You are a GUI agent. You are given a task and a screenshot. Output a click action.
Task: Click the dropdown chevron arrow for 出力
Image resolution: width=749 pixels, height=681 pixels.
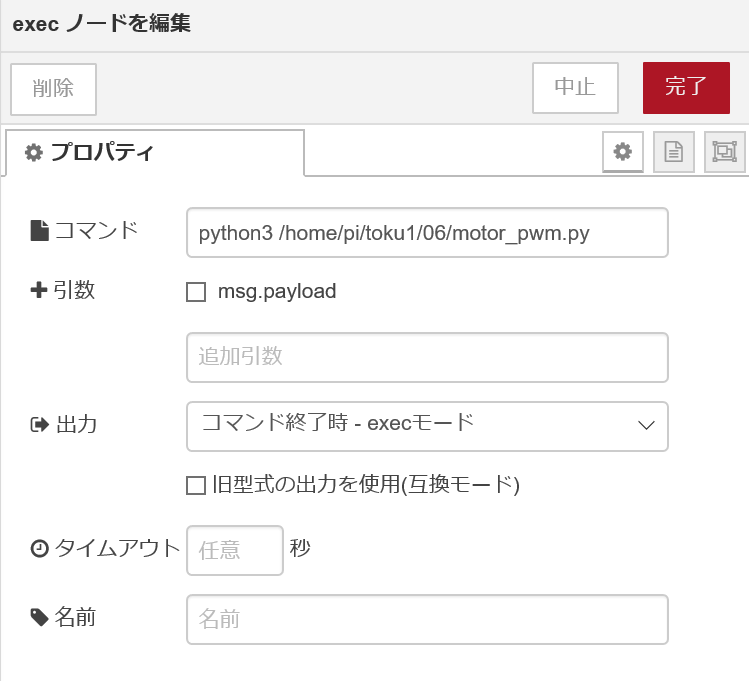click(645, 425)
